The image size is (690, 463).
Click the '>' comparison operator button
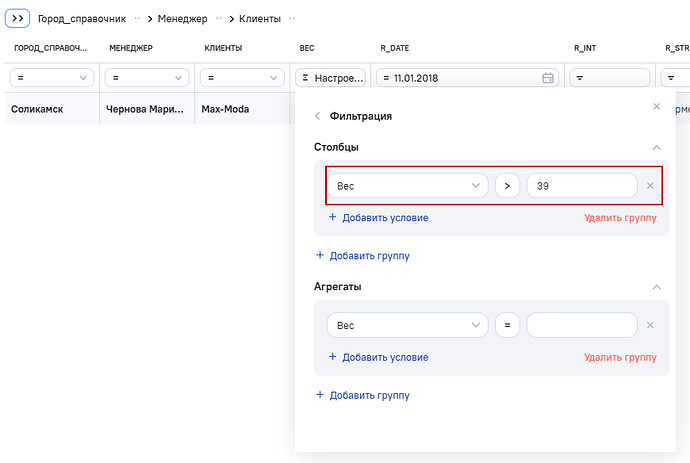(507, 186)
